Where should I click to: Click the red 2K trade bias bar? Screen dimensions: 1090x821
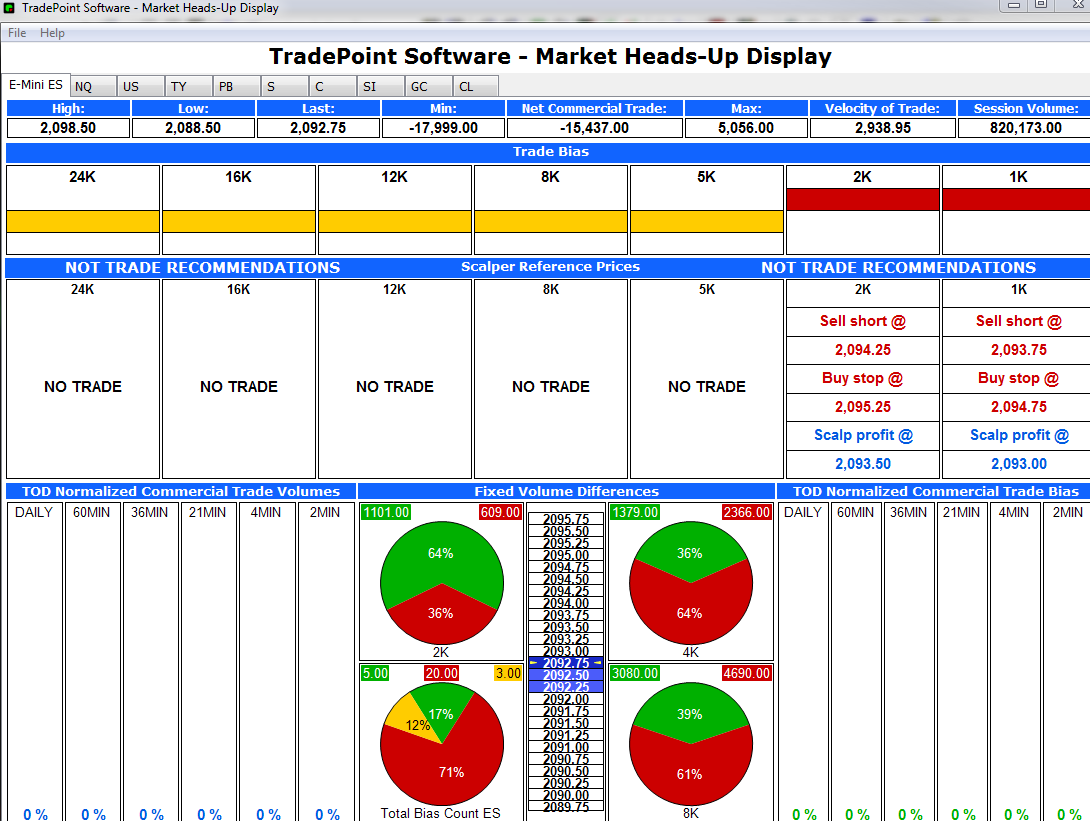pyautogui.click(x=863, y=199)
